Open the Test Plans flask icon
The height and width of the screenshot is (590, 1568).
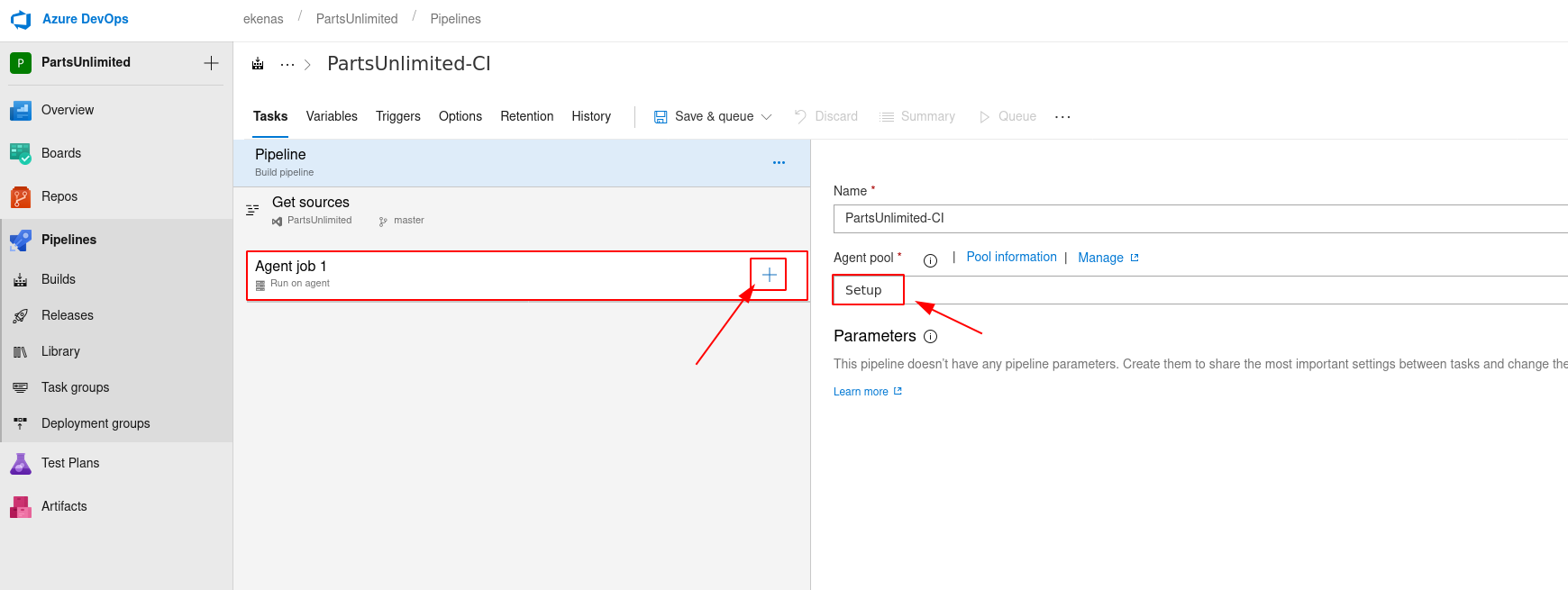[x=21, y=464]
